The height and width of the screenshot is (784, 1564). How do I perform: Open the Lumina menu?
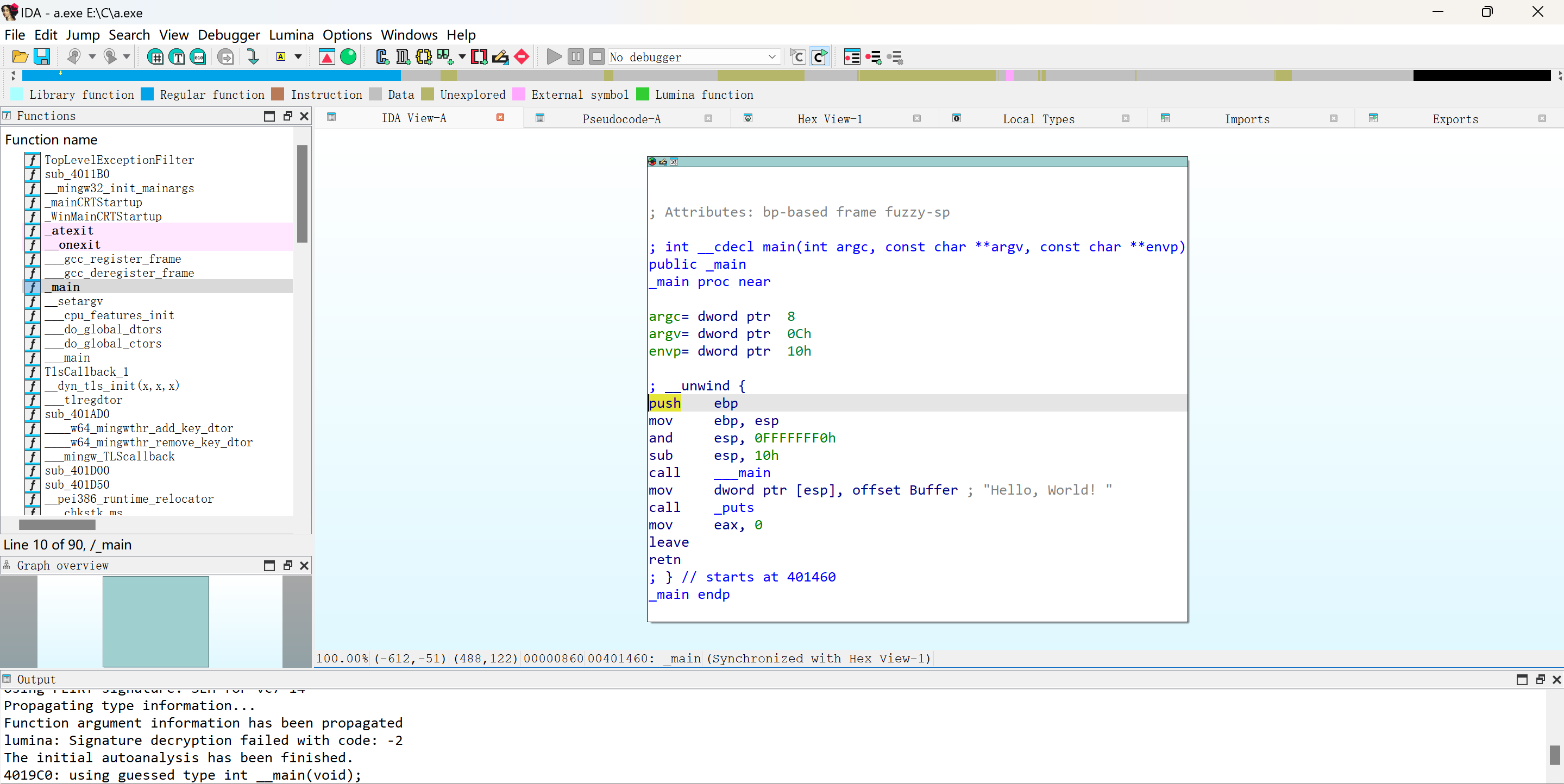pos(291,35)
